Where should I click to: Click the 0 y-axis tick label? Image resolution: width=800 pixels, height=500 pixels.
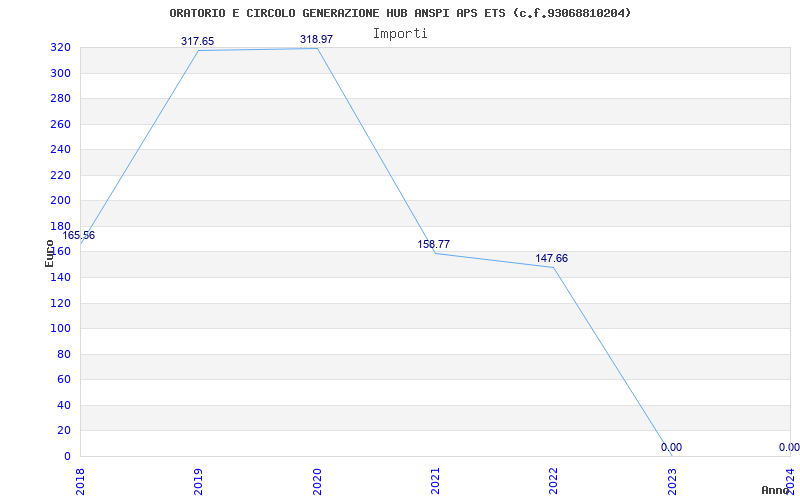pyautogui.click(x=67, y=456)
